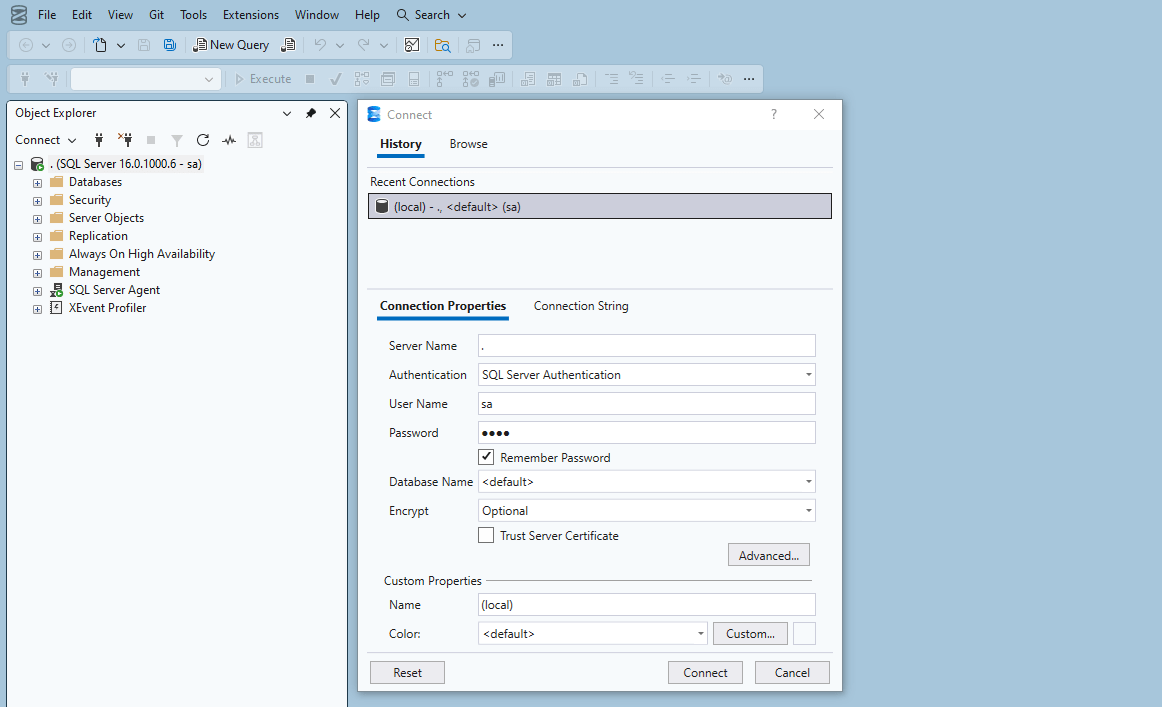The image size is (1162, 707).
Task: Collapse the SQL Server 16.0.1000.6 root node
Action: click(x=19, y=165)
